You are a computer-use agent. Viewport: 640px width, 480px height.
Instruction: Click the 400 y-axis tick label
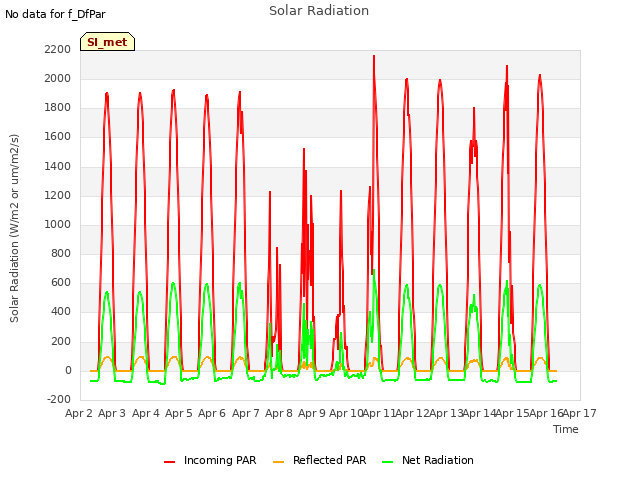[61, 312]
